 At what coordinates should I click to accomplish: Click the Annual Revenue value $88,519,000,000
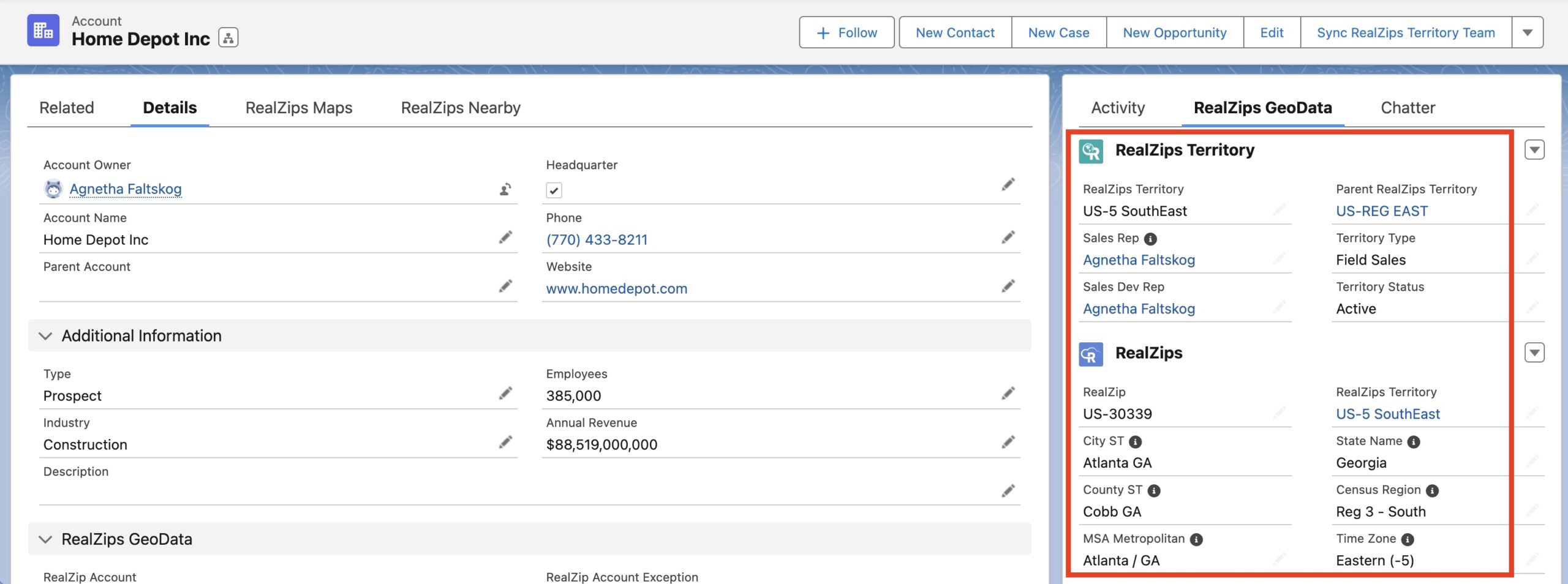[601, 445]
